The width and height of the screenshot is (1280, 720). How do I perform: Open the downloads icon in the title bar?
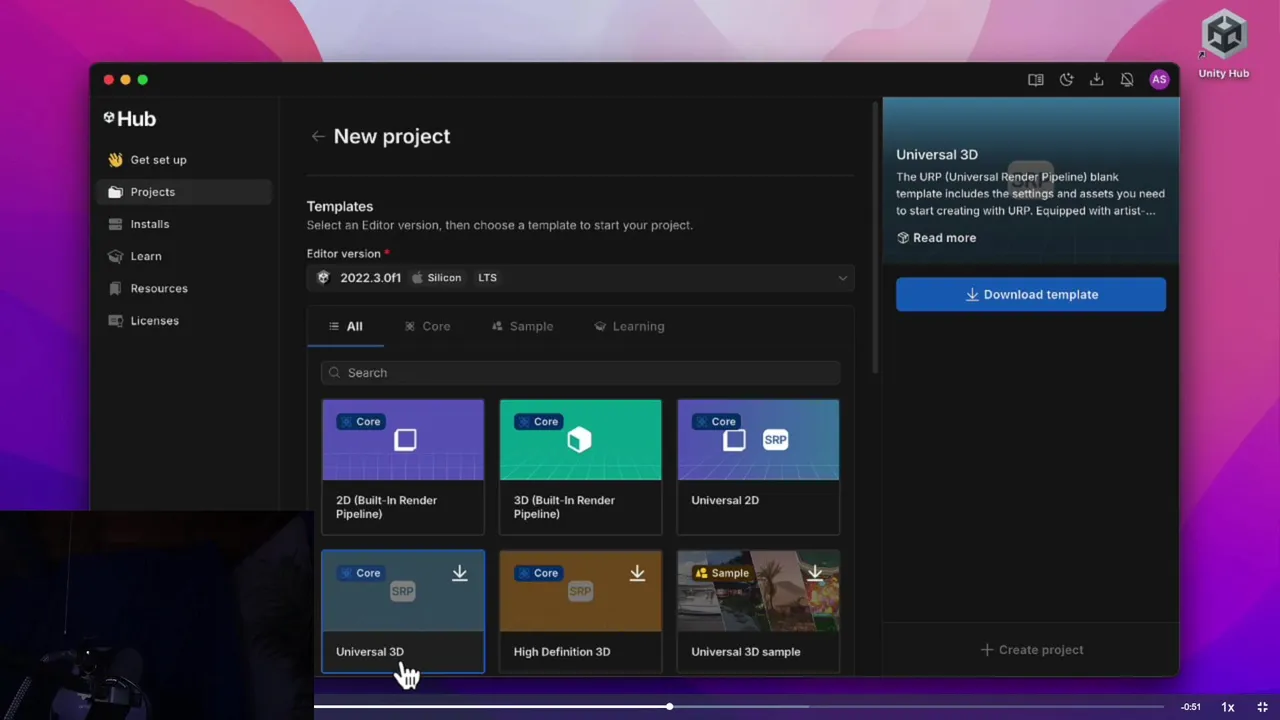pos(1097,80)
